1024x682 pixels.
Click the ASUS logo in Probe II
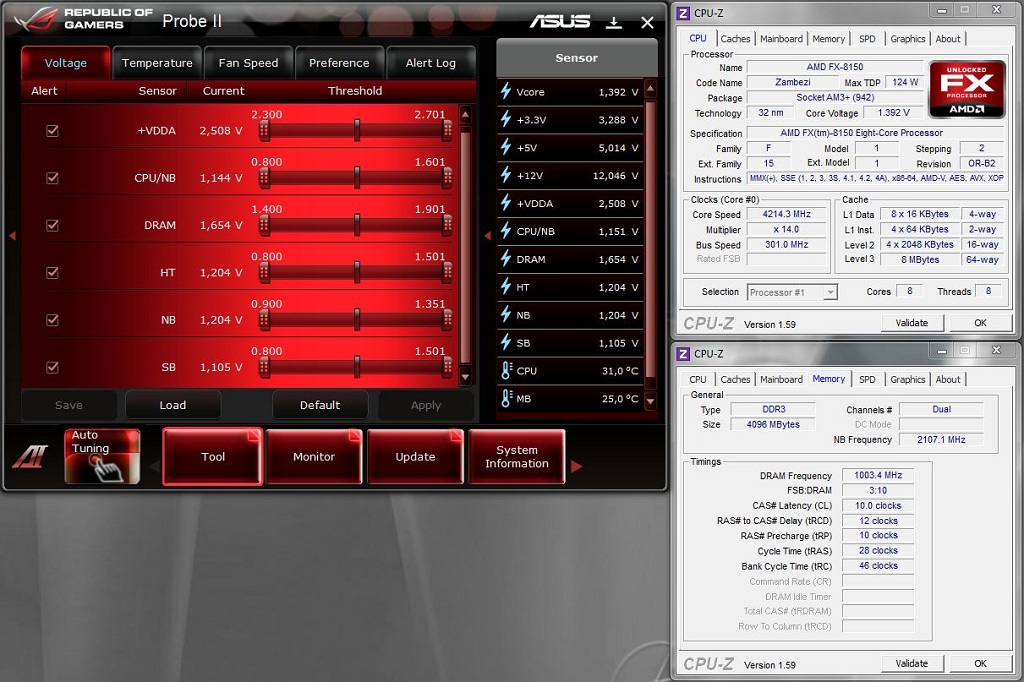tap(560, 22)
